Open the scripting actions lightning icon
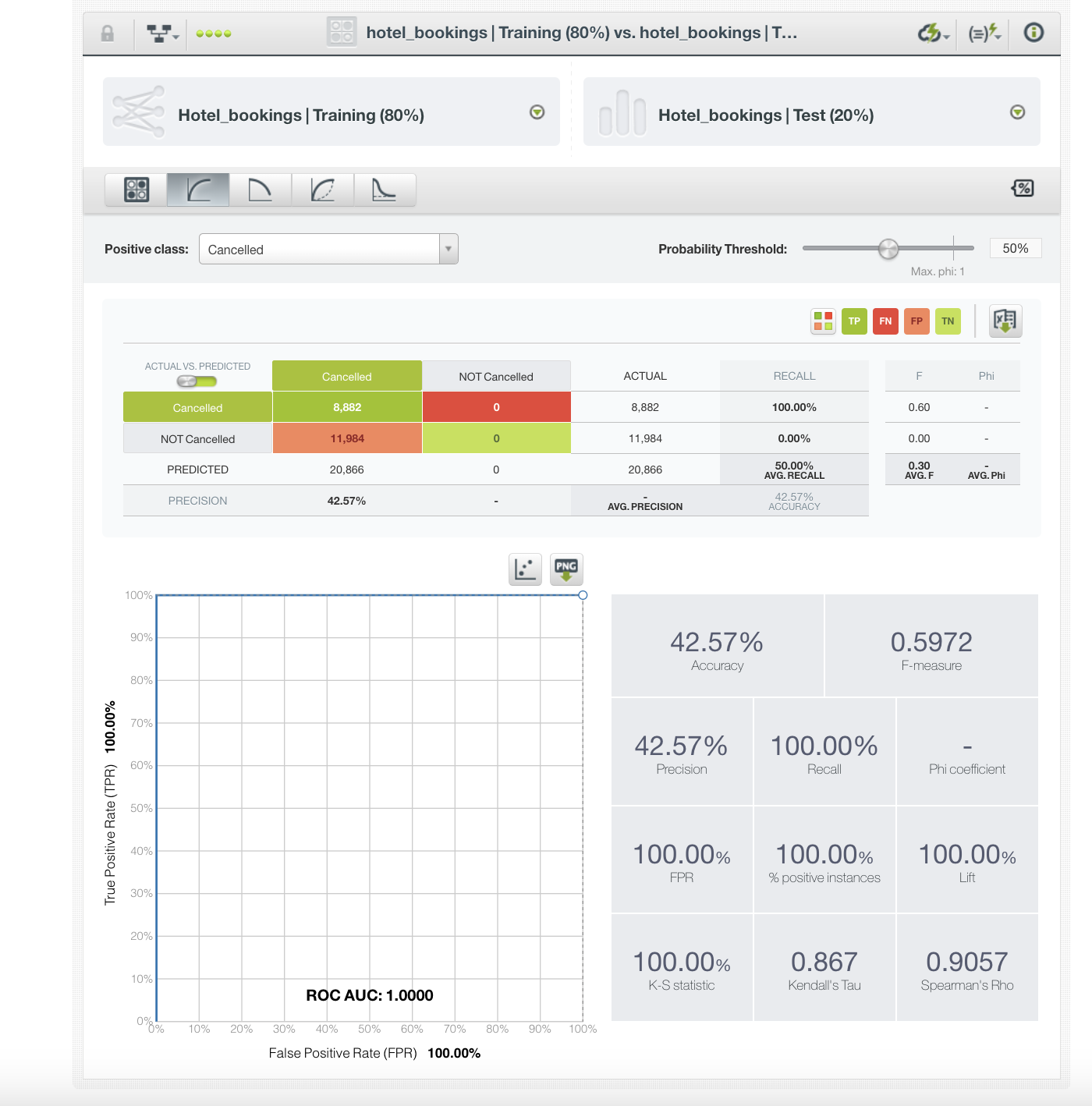Image resolution: width=1092 pixels, height=1106 pixels. (984, 33)
